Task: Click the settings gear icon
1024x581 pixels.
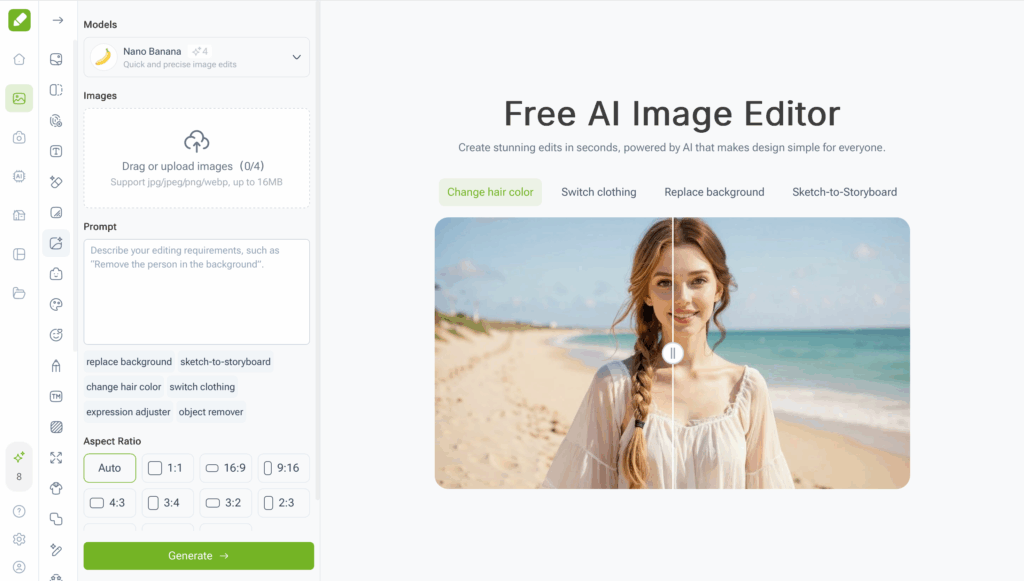Action: pos(18,537)
